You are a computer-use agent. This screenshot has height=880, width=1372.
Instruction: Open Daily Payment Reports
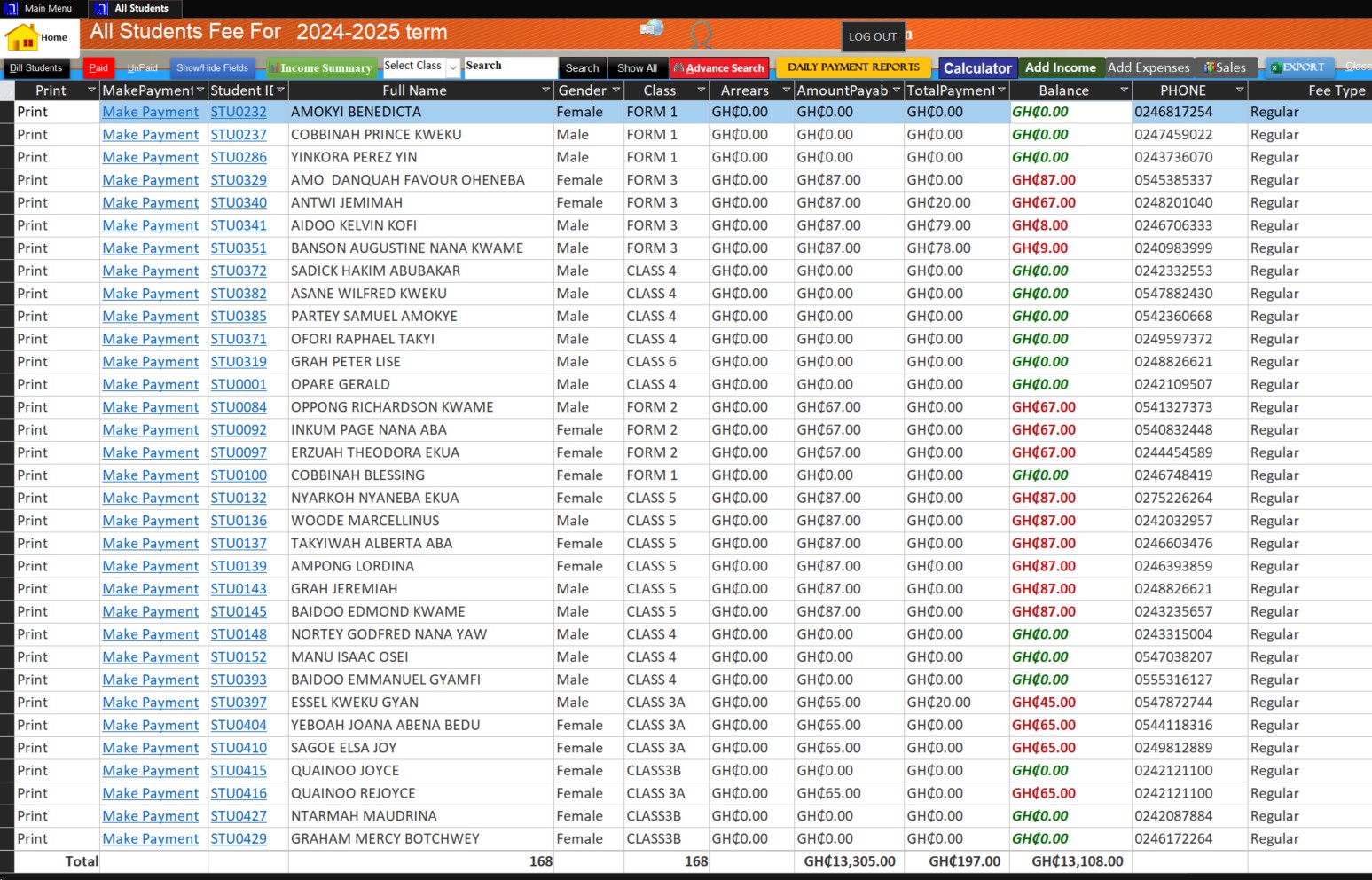(853, 67)
